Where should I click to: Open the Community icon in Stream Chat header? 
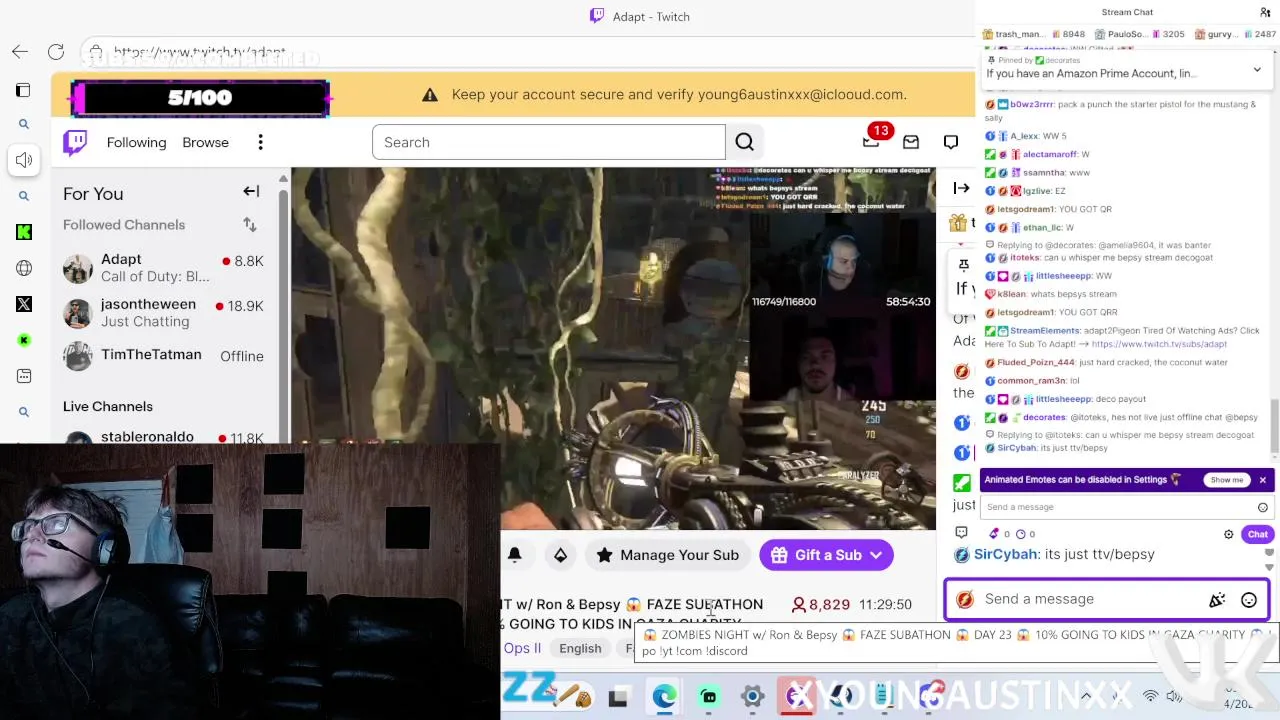point(1265,12)
